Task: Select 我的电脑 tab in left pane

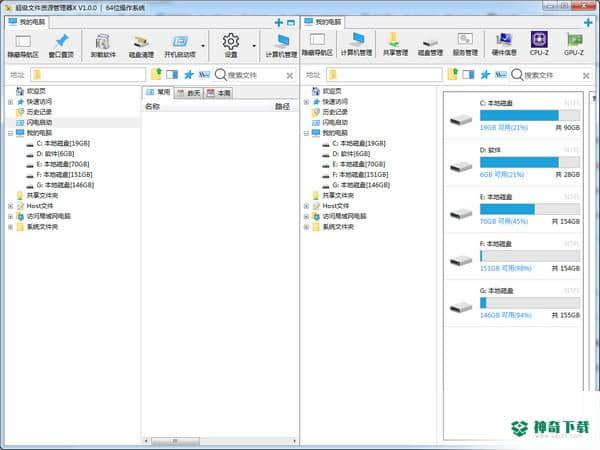Action: coord(27,22)
